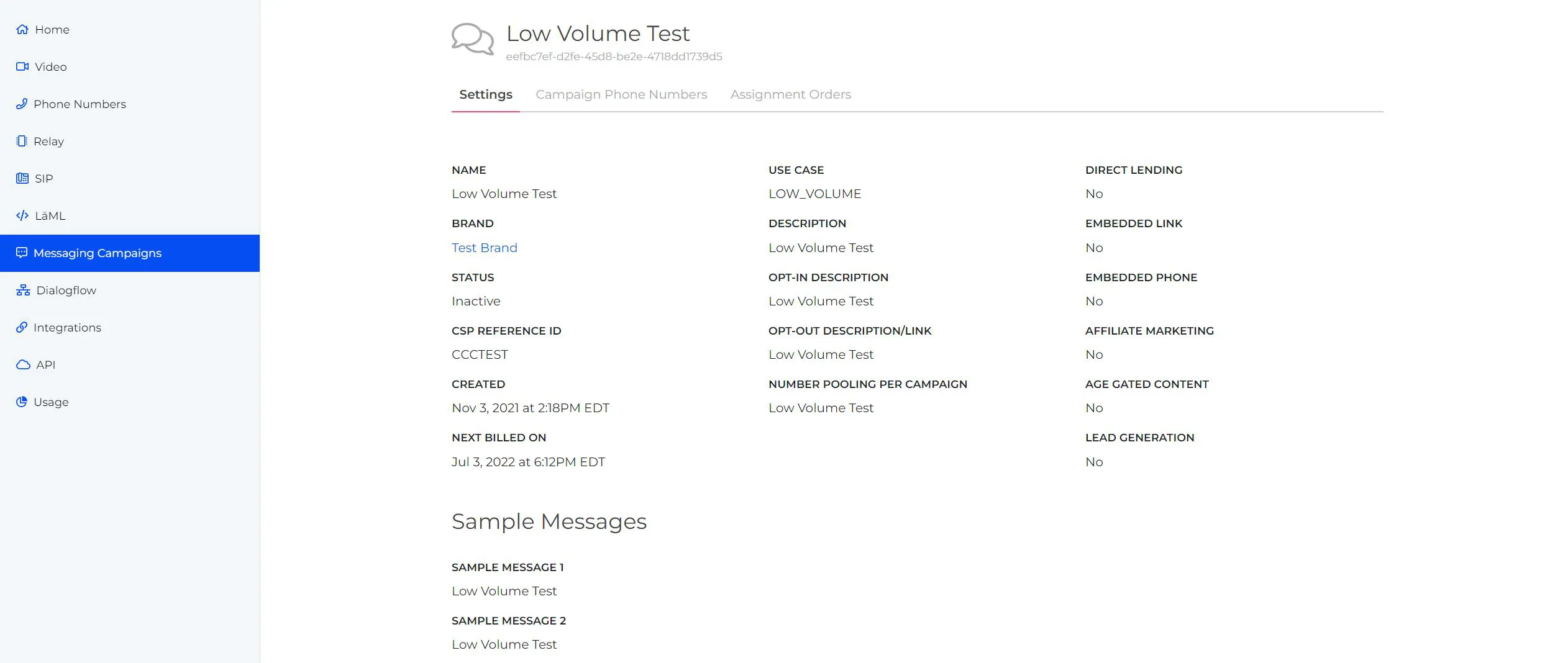Click the Relay sidebar icon

pos(22,141)
